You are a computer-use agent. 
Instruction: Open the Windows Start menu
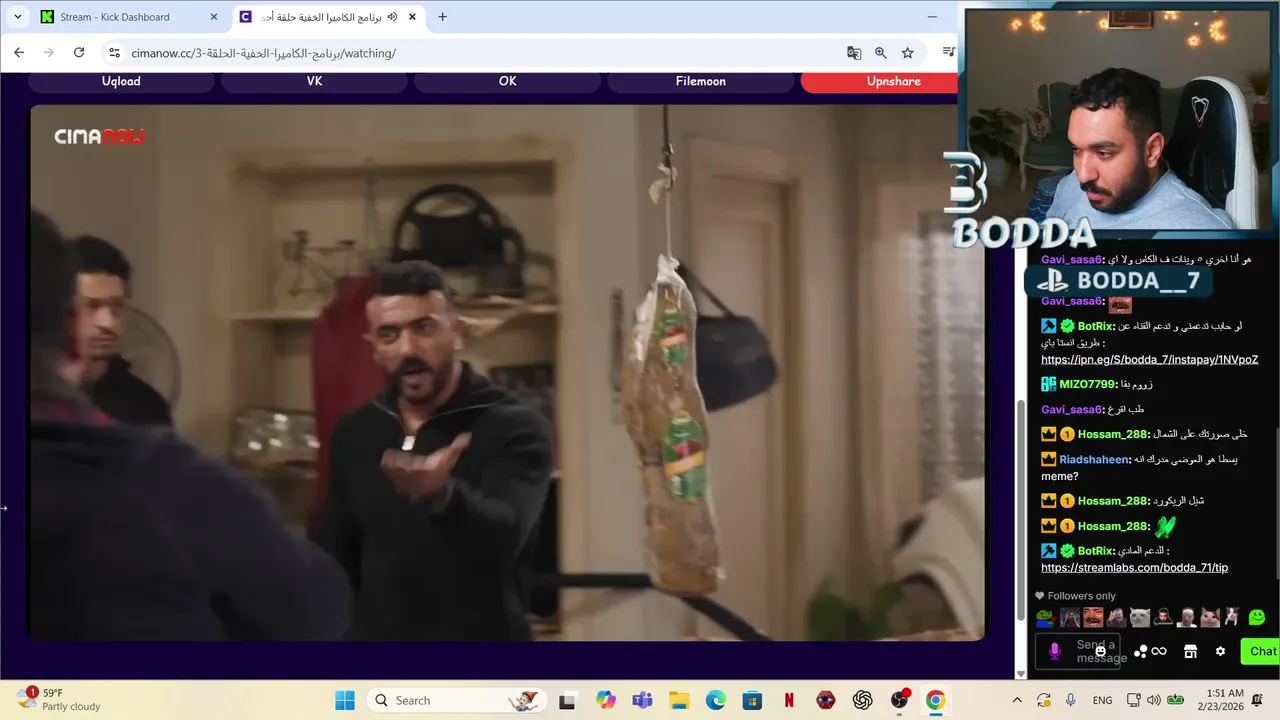point(344,700)
